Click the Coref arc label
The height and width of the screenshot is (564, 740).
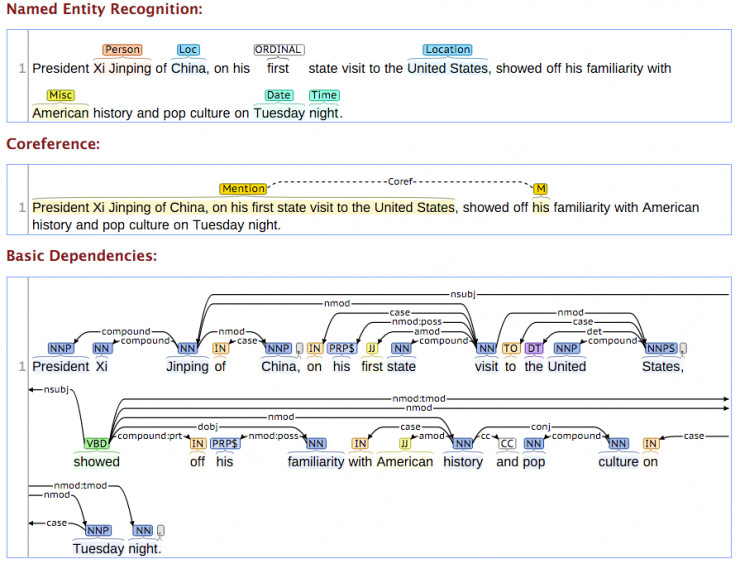[400, 182]
